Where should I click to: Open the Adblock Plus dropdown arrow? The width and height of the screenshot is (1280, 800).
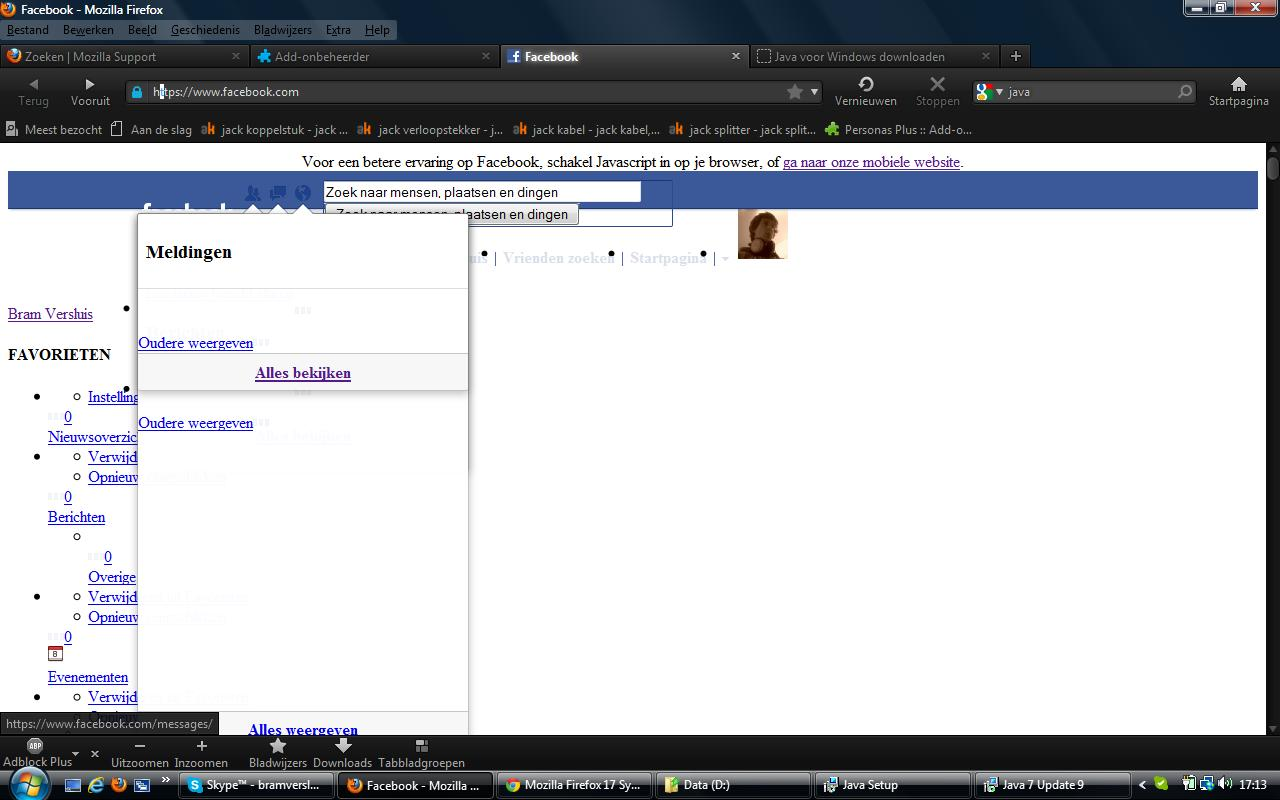[75, 753]
